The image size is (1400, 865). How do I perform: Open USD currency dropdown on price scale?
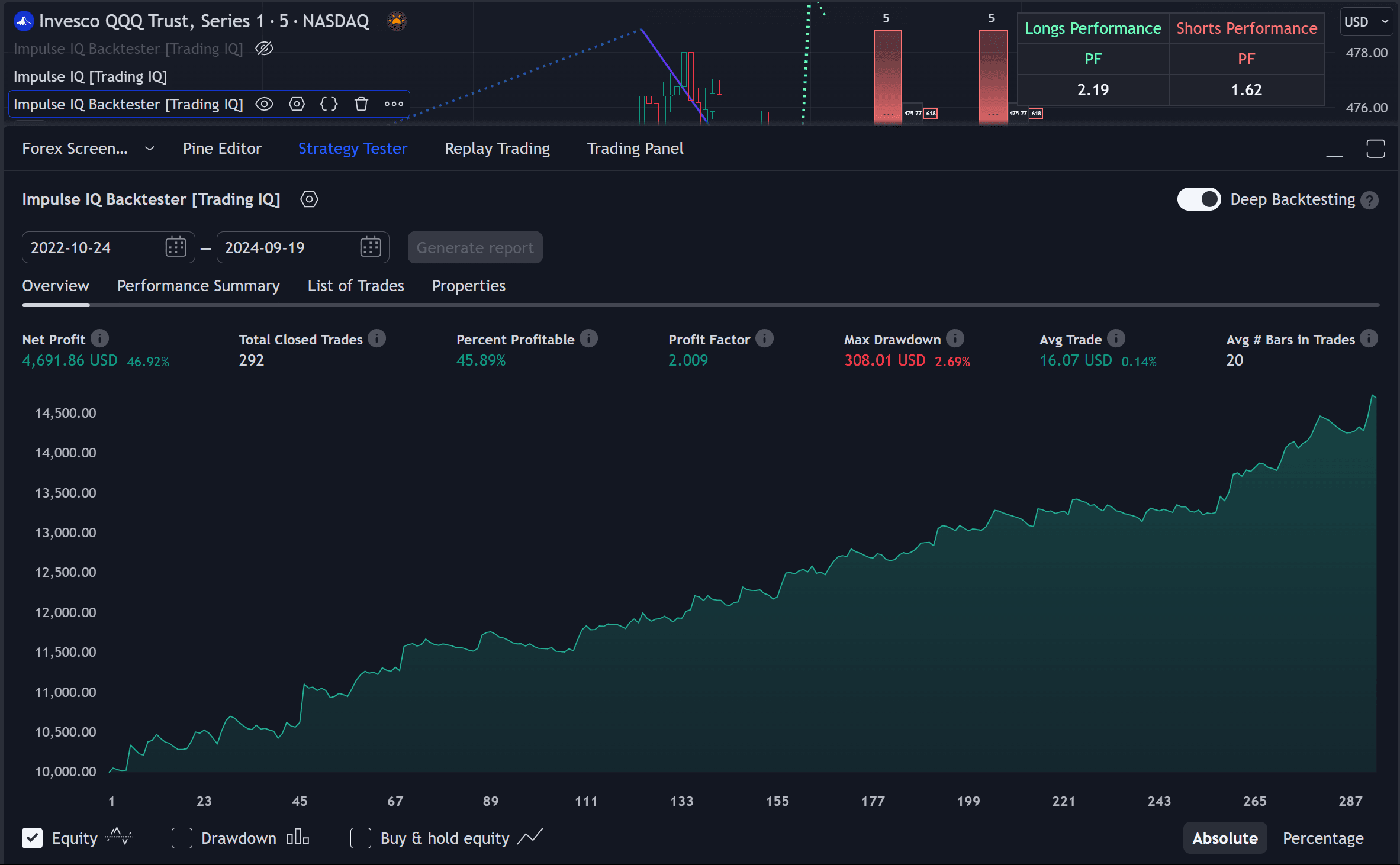click(x=1366, y=22)
